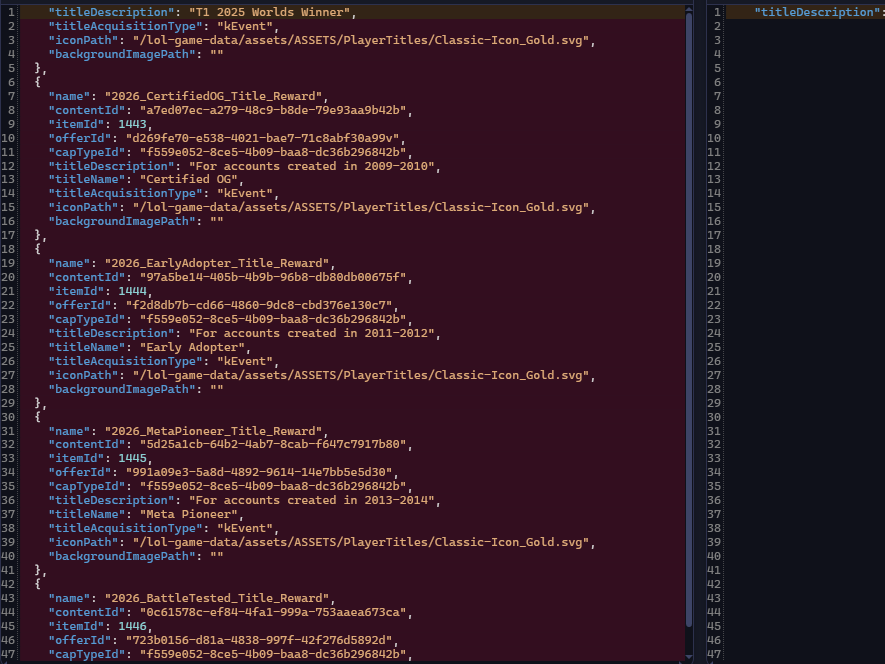
Task: Click the left pane scrollbar down arrow
Action: pos(689,657)
